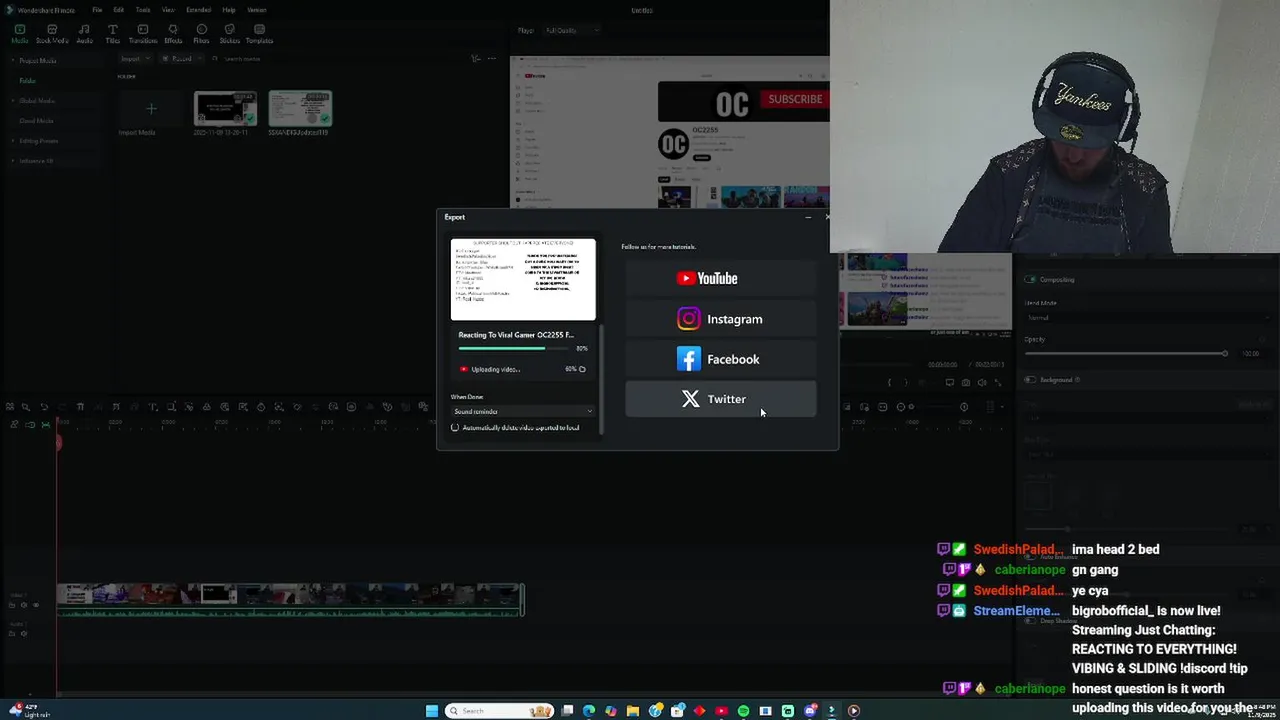Toggle Compositing in properties panel
The width and height of the screenshot is (1280, 720).
pos(1031,280)
